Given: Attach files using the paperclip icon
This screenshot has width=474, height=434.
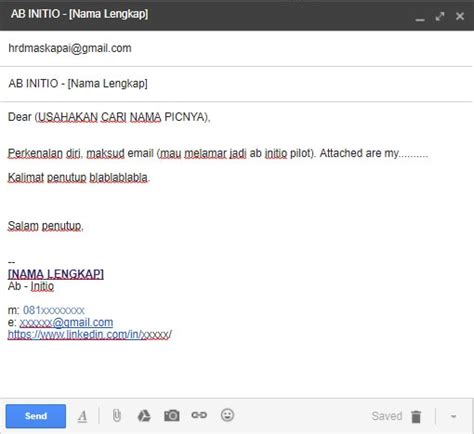Looking at the screenshot, I should click(116, 416).
